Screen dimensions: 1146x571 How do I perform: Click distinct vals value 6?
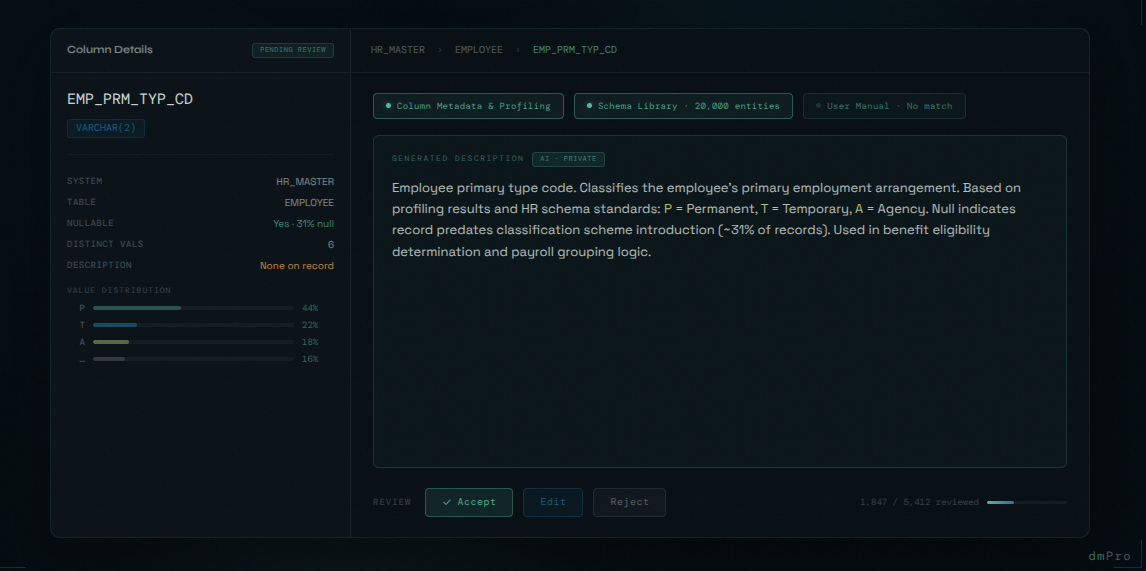331,245
